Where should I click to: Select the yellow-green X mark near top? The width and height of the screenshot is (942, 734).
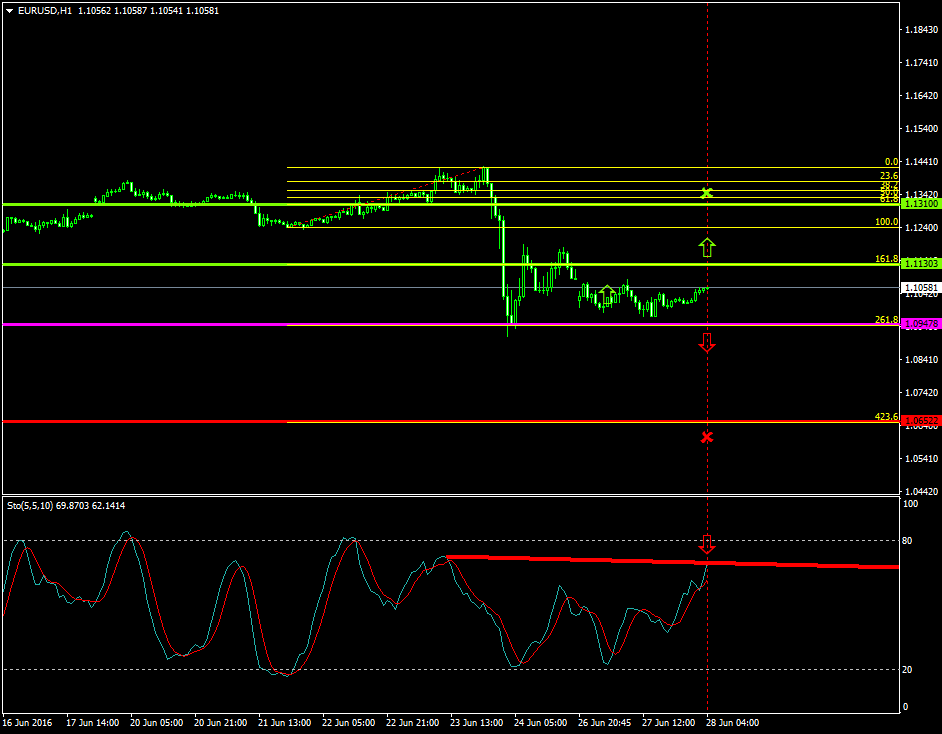point(707,192)
